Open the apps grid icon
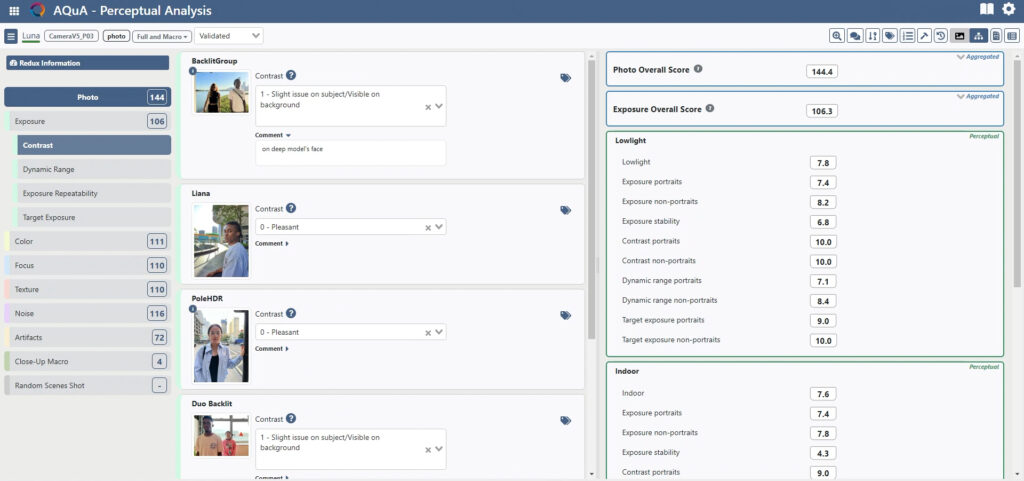Viewport: 1024px width, 481px height. click(x=14, y=10)
